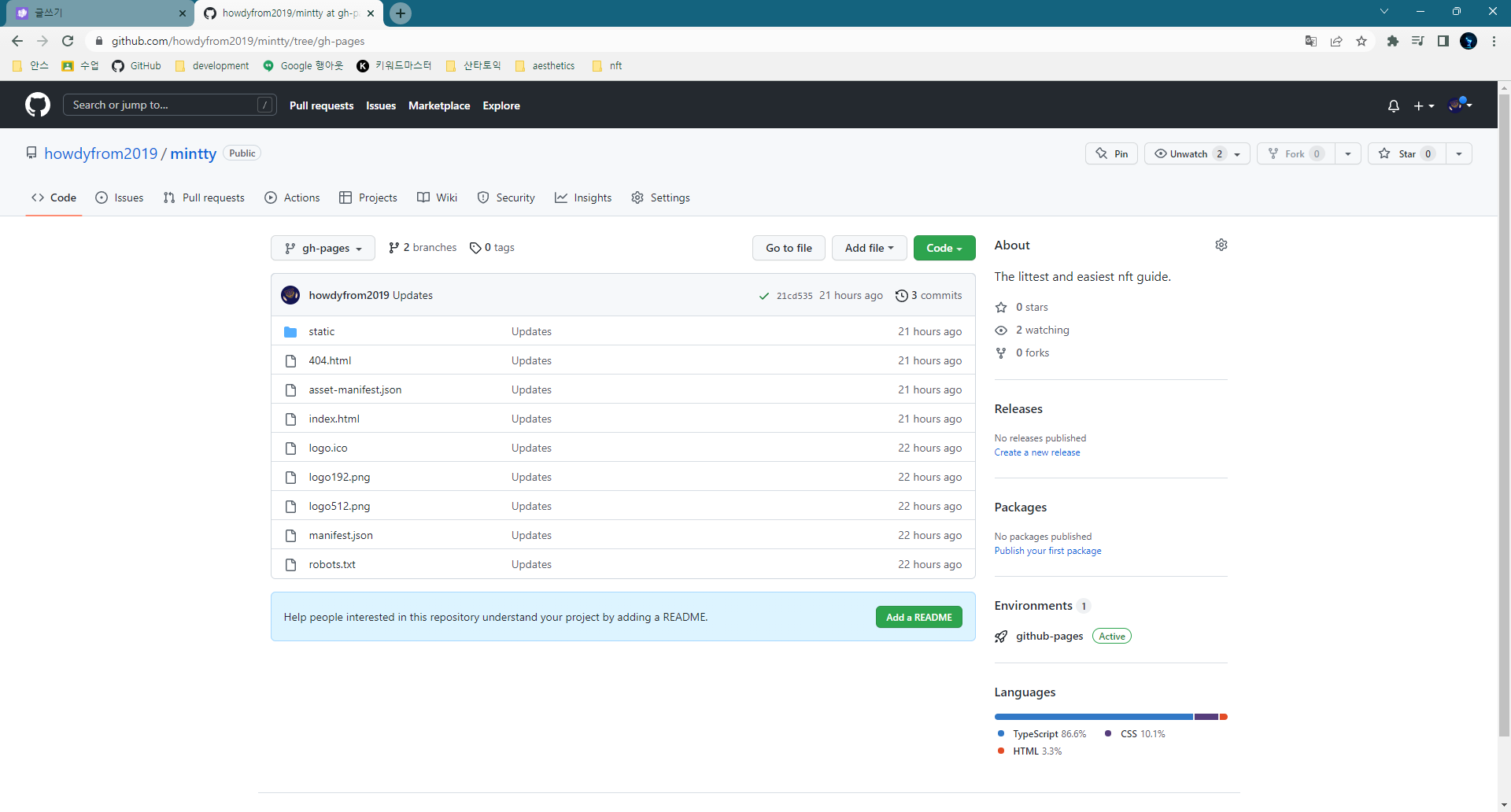
Task: Open the notifications bell
Action: coord(1394,105)
